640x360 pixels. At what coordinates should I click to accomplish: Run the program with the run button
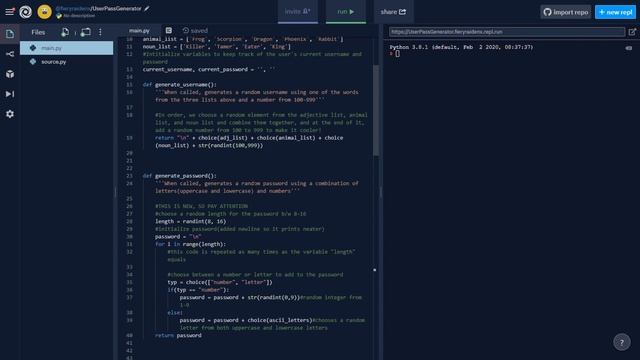click(346, 11)
